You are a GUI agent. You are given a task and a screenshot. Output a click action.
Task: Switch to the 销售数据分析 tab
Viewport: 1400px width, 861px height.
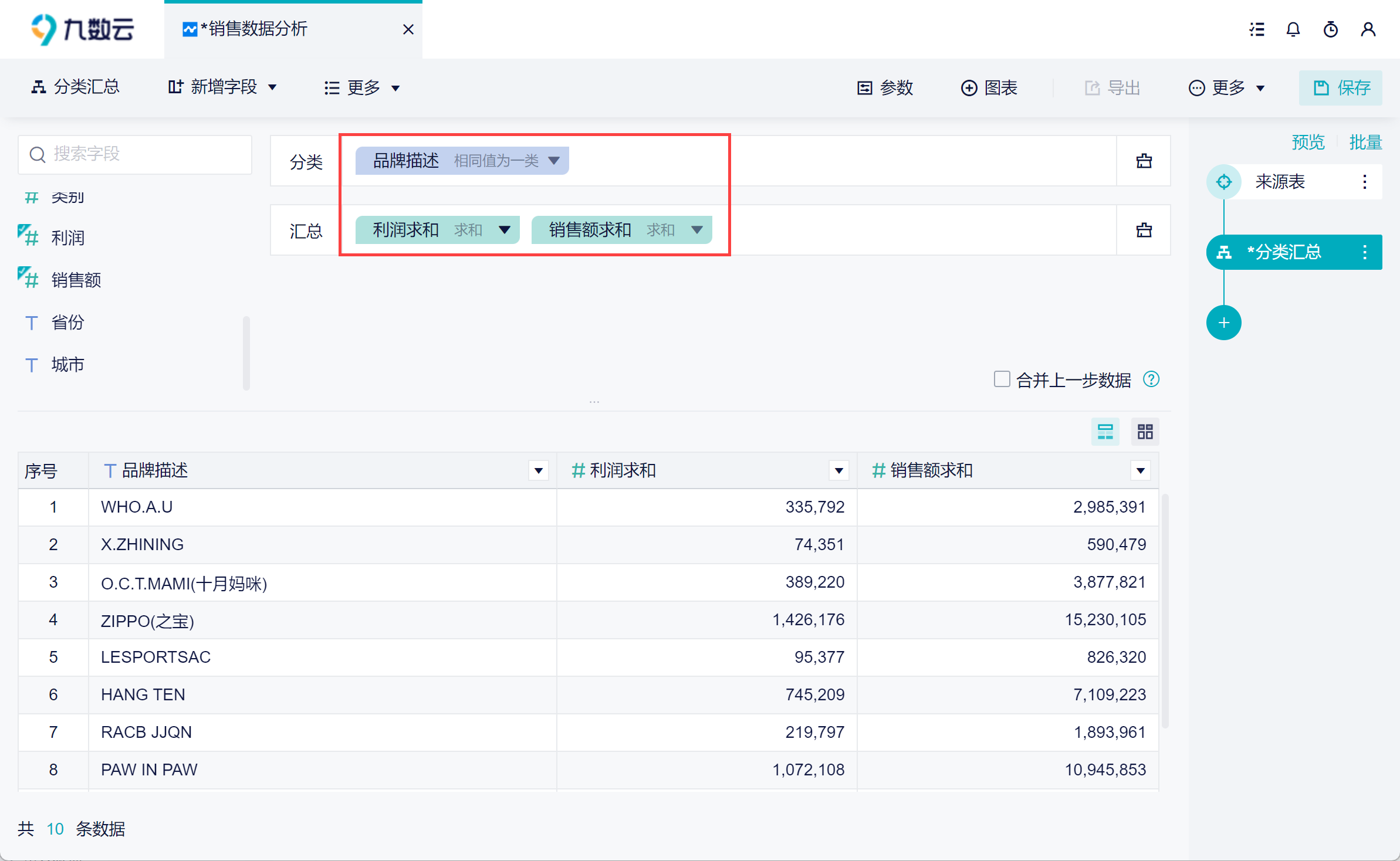coord(293,29)
